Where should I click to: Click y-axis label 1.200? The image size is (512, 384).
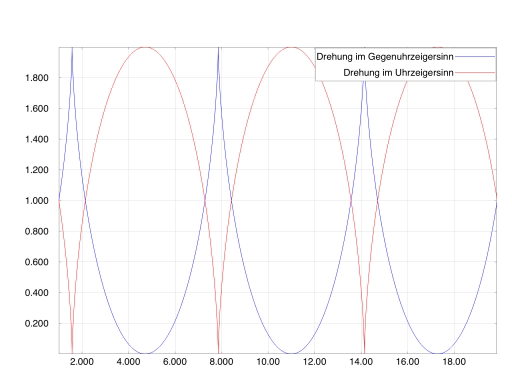point(37,170)
